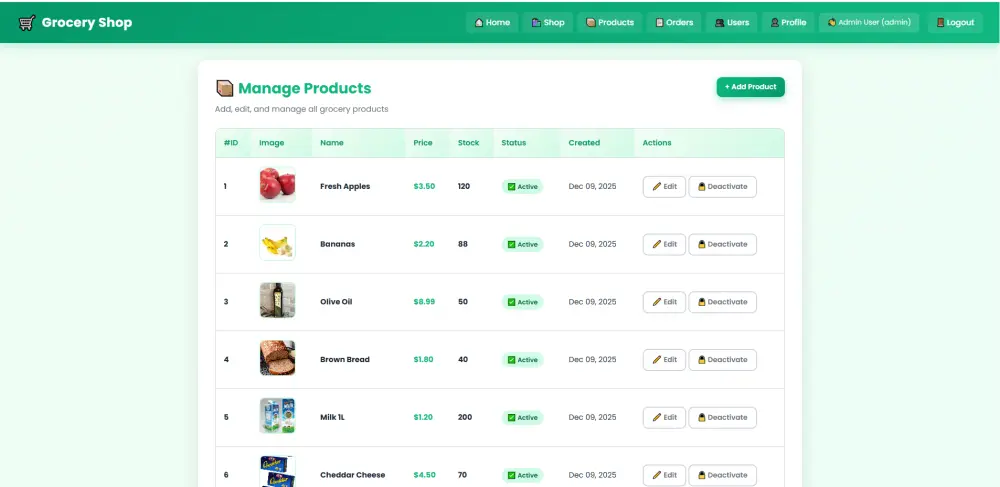Click pencil icon in Milk 1L row
The height and width of the screenshot is (487, 1000).
coord(656,418)
